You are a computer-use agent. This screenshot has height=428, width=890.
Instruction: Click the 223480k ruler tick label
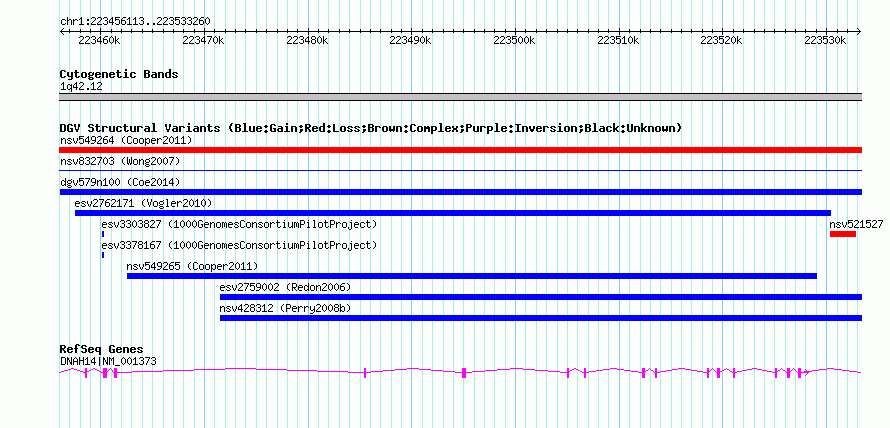pyautogui.click(x=307, y=40)
